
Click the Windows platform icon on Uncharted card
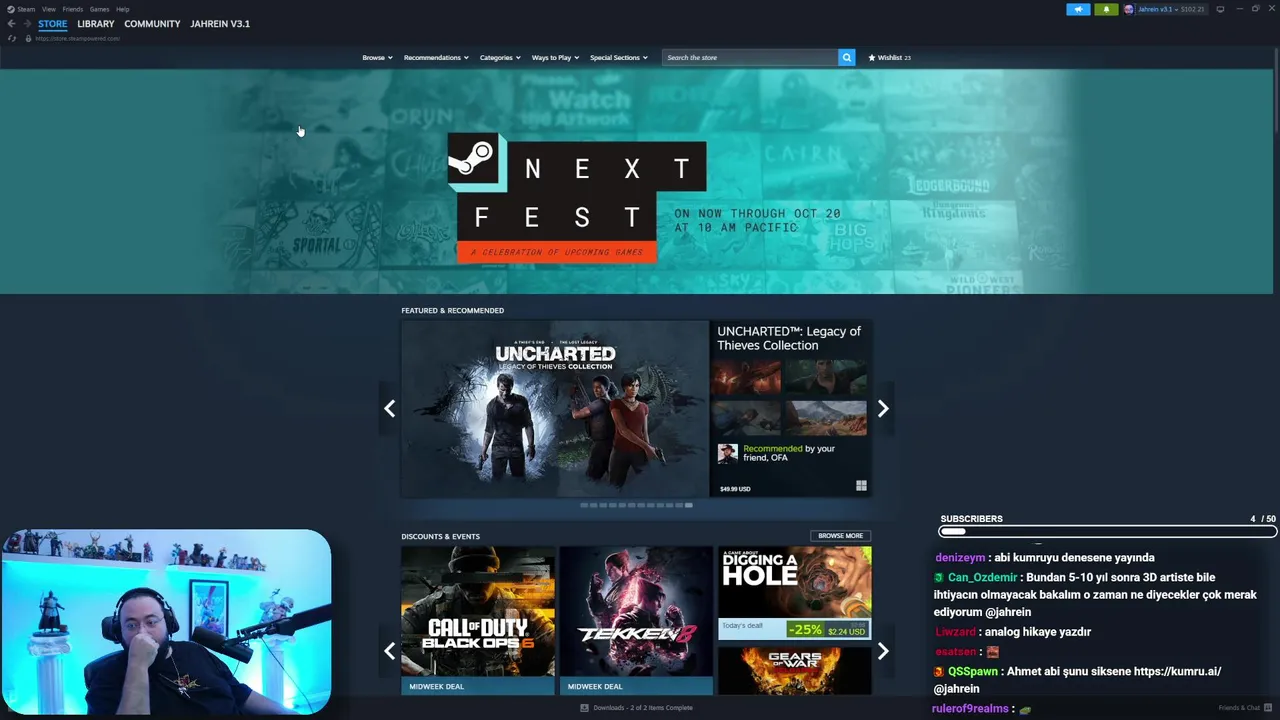tap(861, 486)
